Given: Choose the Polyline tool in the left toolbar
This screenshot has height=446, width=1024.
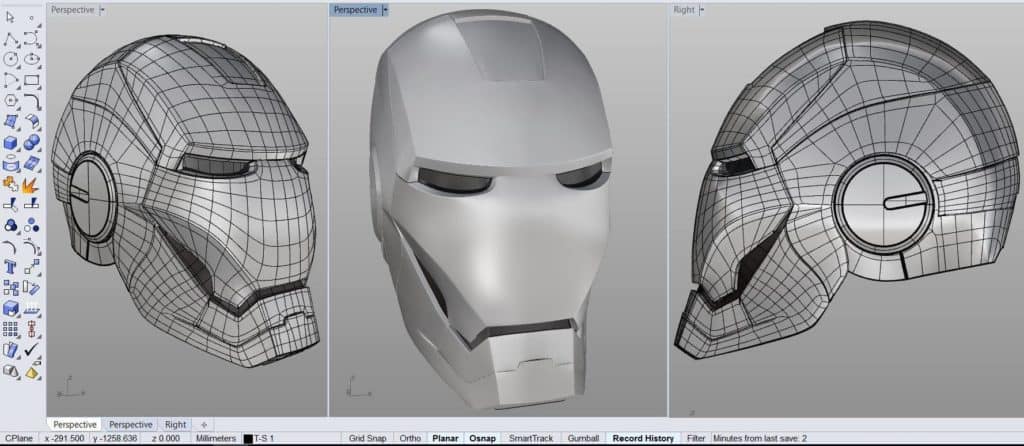Looking at the screenshot, I should (x=10, y=40).
